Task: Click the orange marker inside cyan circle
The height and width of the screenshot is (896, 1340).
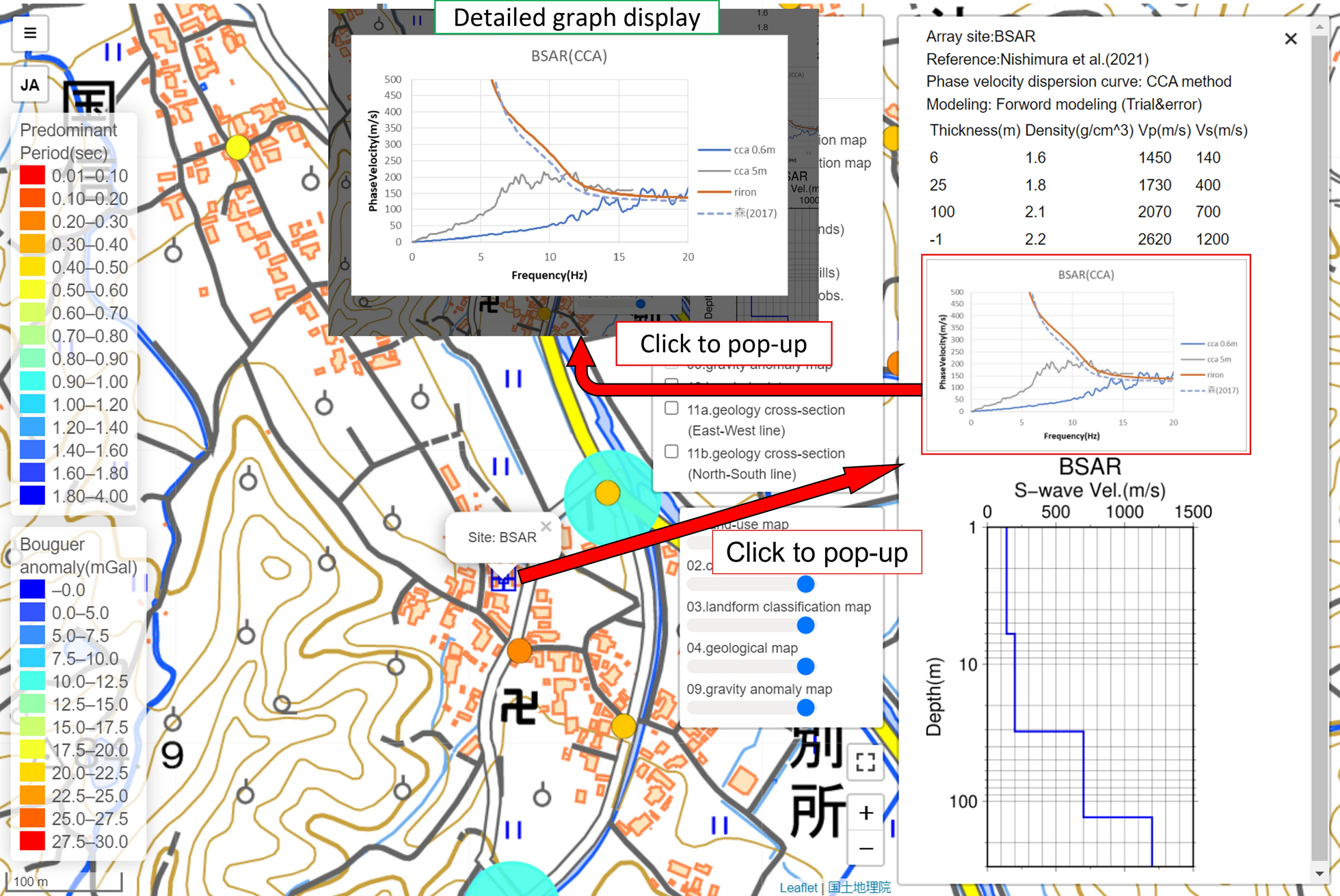Action: [x=607, y=493]
